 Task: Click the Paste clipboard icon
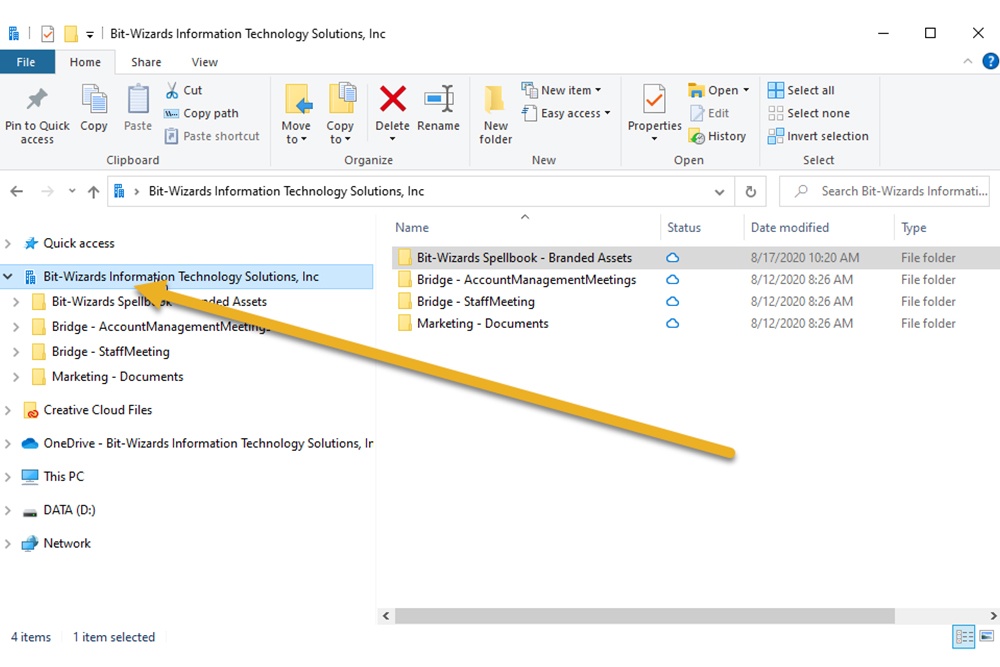[138, 99]
